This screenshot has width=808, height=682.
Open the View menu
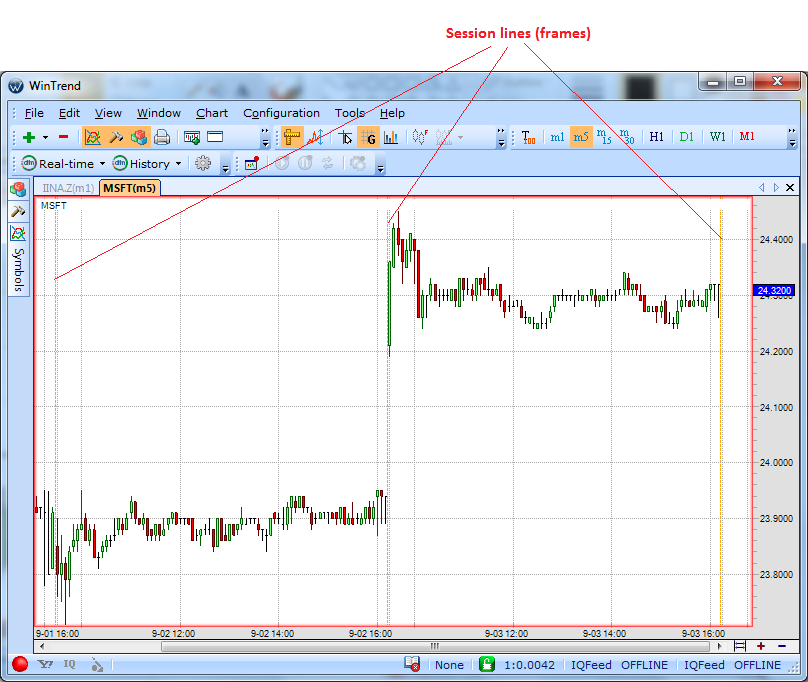[108, 113]
